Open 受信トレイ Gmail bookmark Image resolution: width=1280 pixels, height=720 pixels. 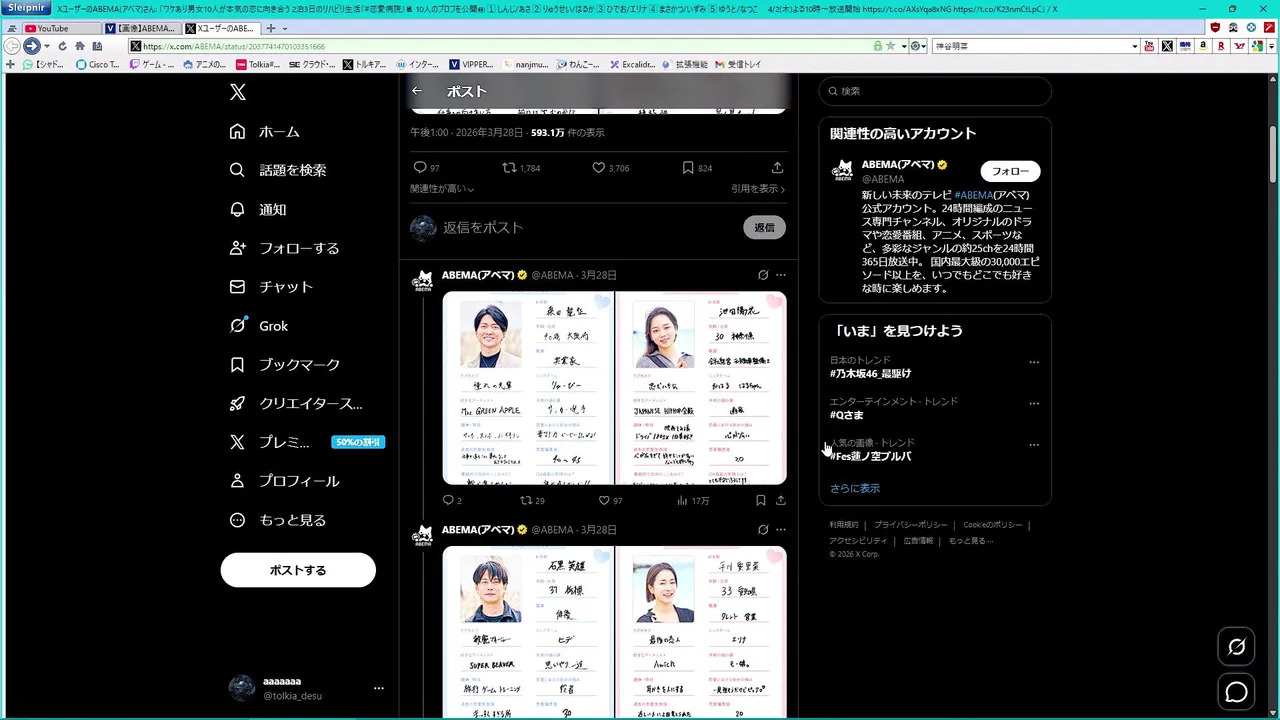coord(737,64)
